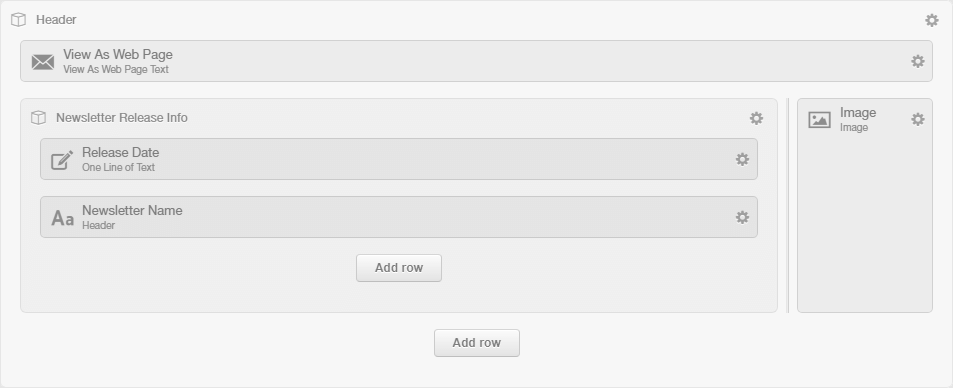Add row at bottom of Header section
Screen dimensions: 953x388
pos(476,343)
